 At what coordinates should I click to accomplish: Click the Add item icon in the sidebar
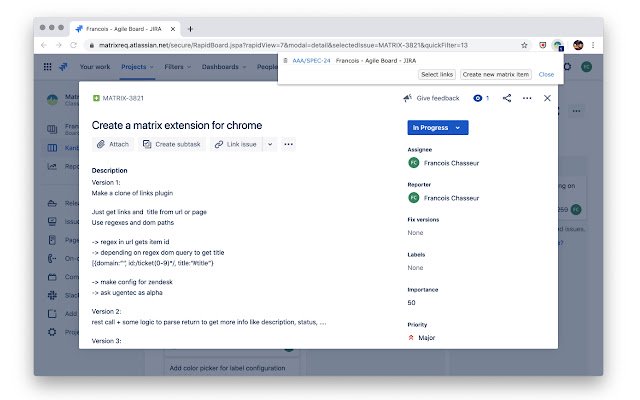(x=52, y=313)
